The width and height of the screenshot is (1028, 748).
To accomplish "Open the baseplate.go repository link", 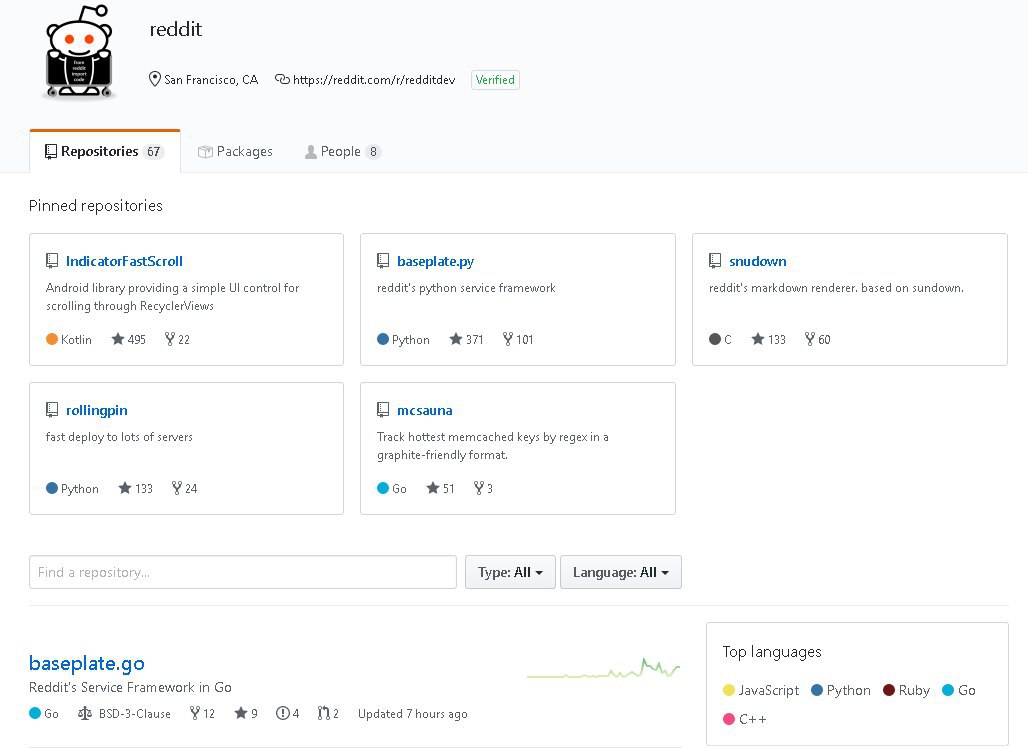I will point(87,663).
